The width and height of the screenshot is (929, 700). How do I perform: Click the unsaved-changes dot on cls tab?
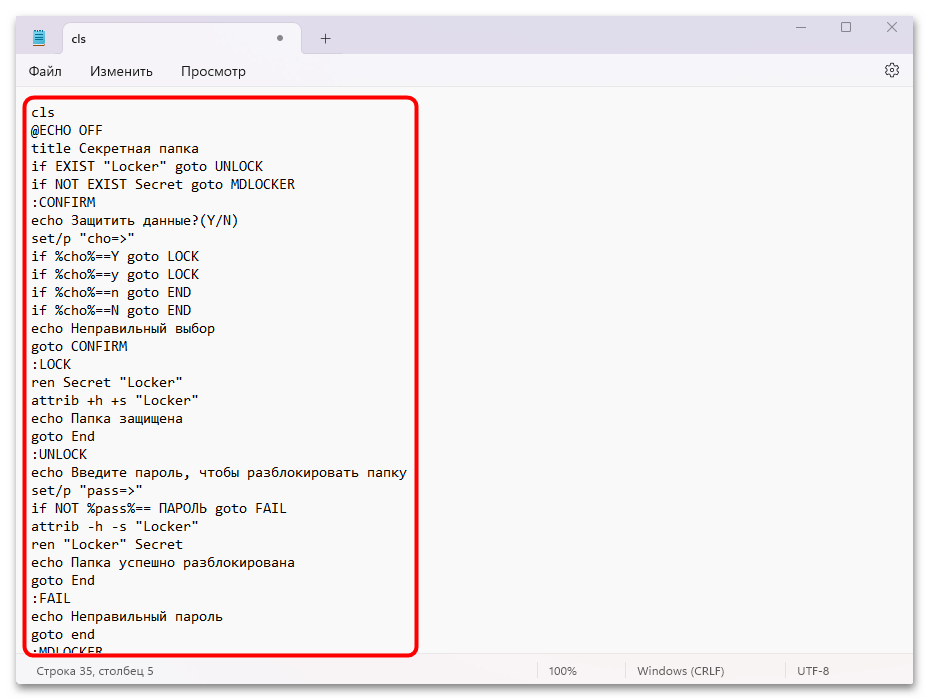pyautogui.click(x=280, y=38)
